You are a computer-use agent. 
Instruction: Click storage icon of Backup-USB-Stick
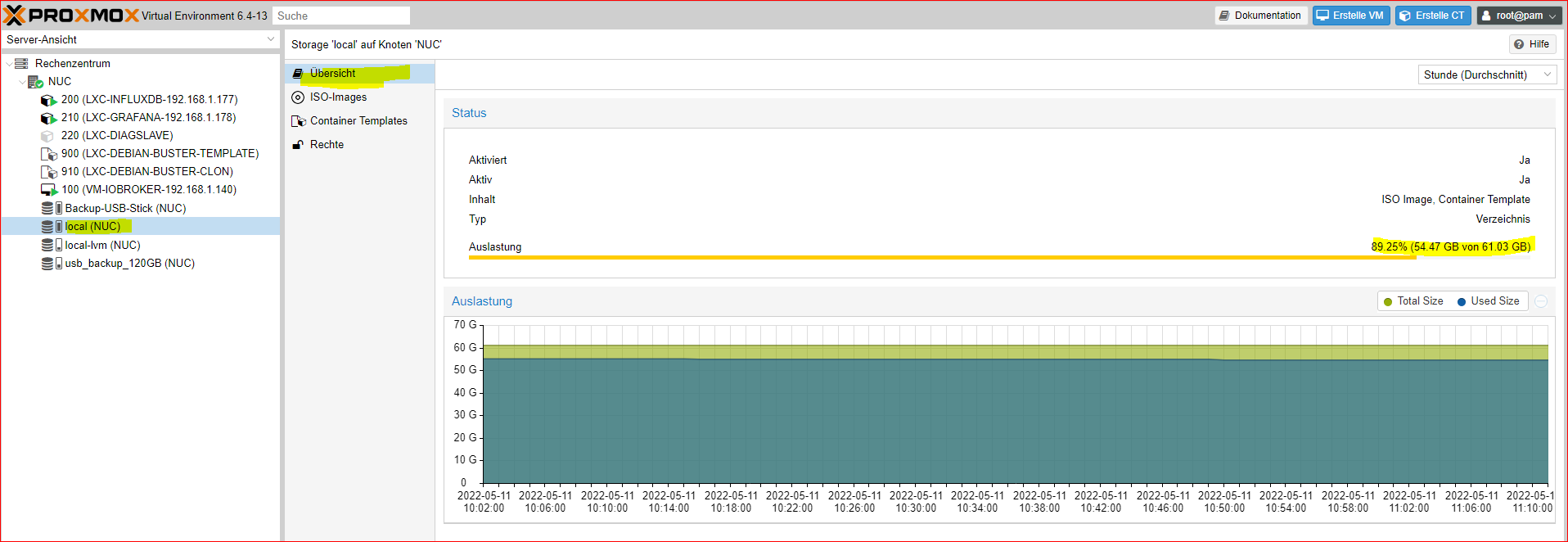tap(52, 209)
